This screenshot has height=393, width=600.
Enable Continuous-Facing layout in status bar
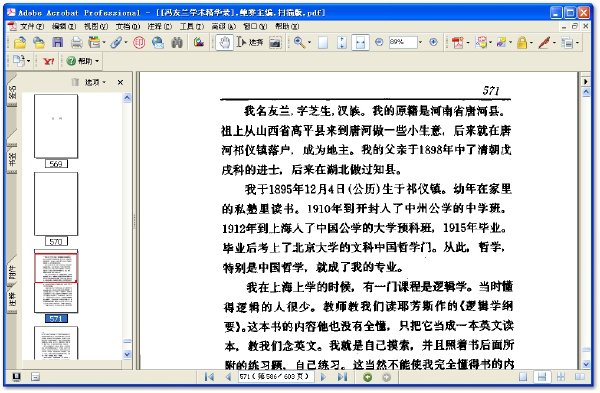point(561,377)
